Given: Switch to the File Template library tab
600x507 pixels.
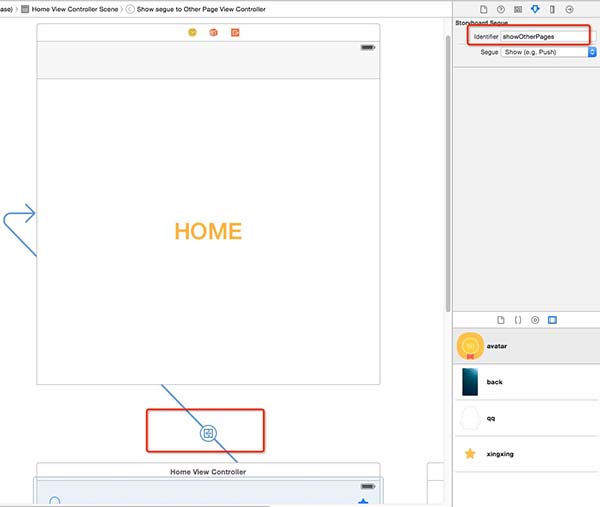Looking at the screenshot, I should [x=501, y=320].
